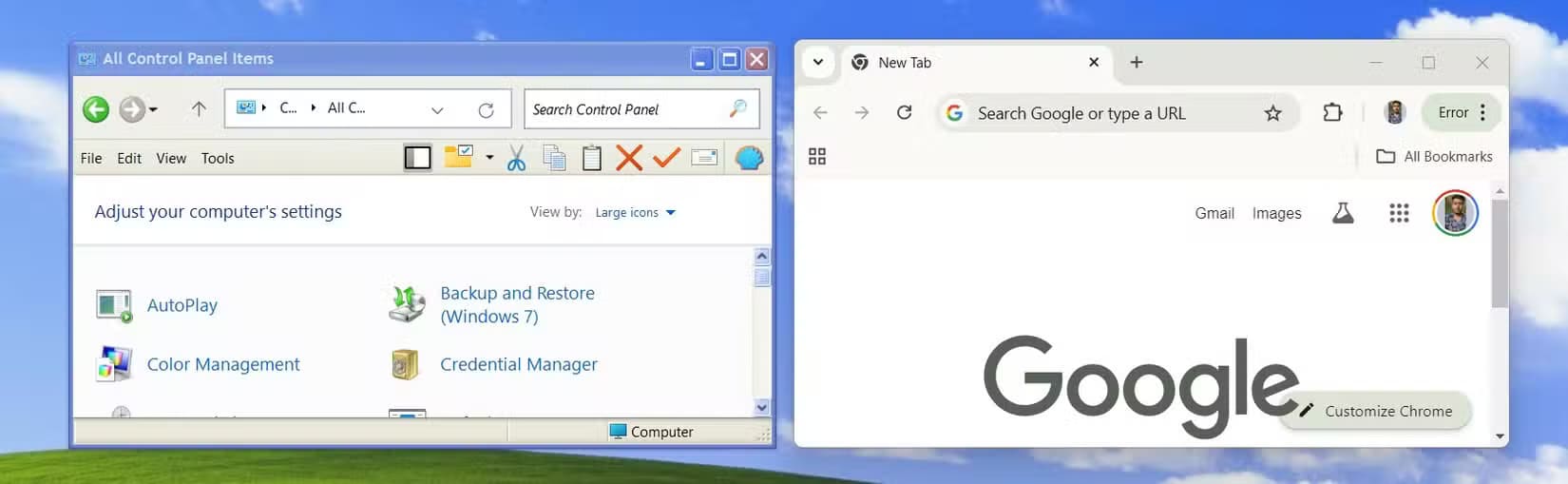This screenshot has width=1568, height=484.
Task: Click the folder options toolbar icon
Action: click(x=458, y=157)
